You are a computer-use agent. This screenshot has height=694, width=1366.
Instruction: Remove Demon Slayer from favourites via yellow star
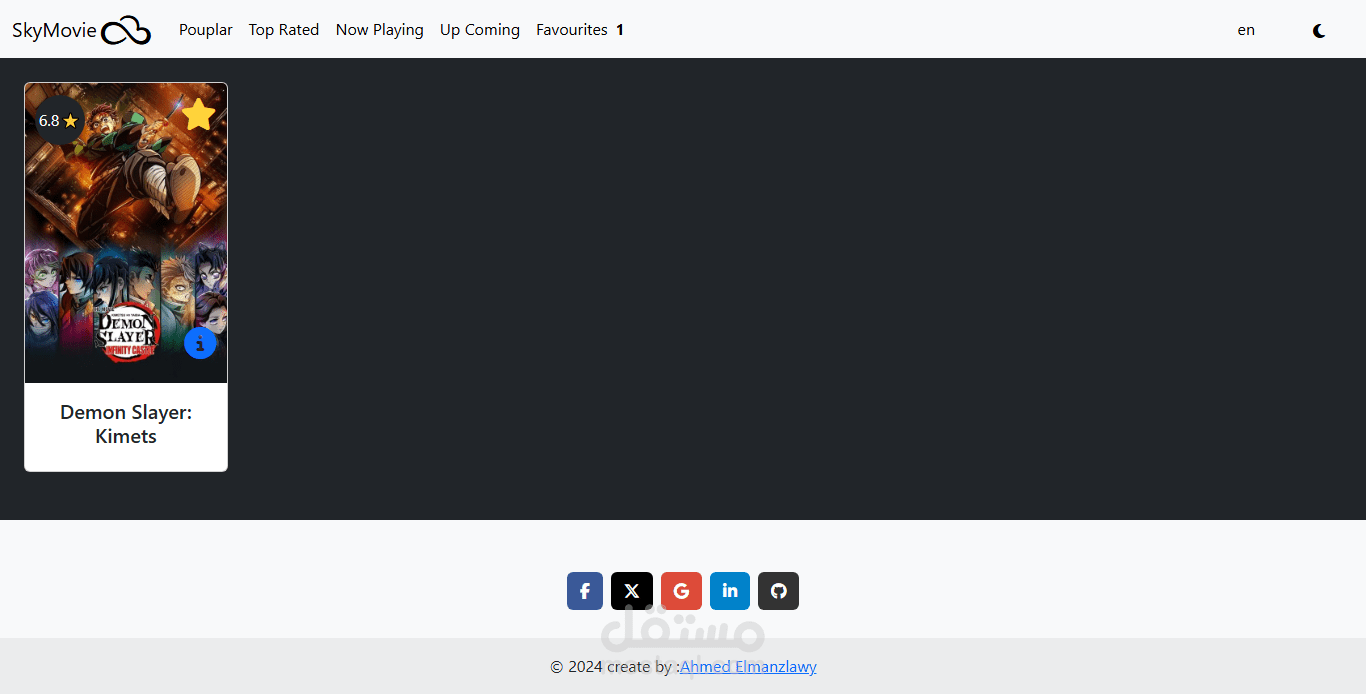(199, 114)
